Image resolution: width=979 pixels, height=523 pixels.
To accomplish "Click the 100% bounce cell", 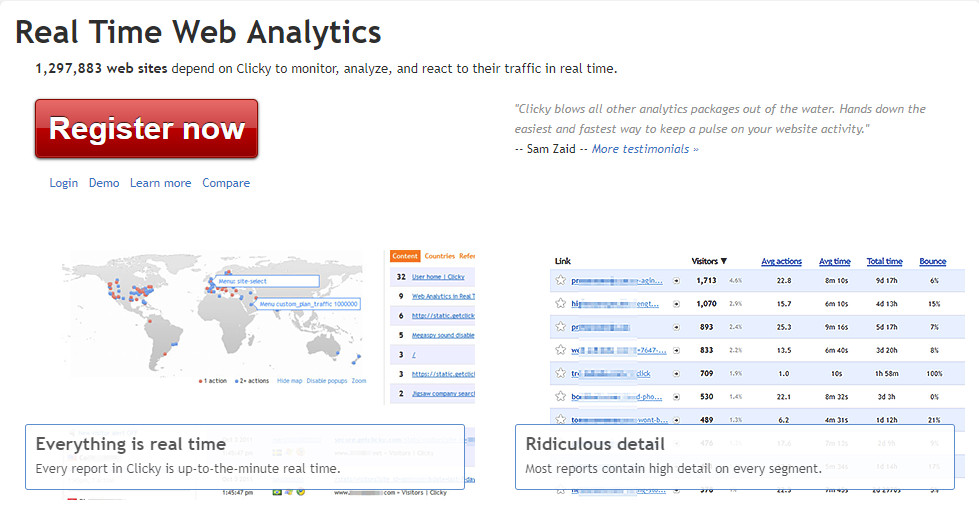I will tap(934, 374).
